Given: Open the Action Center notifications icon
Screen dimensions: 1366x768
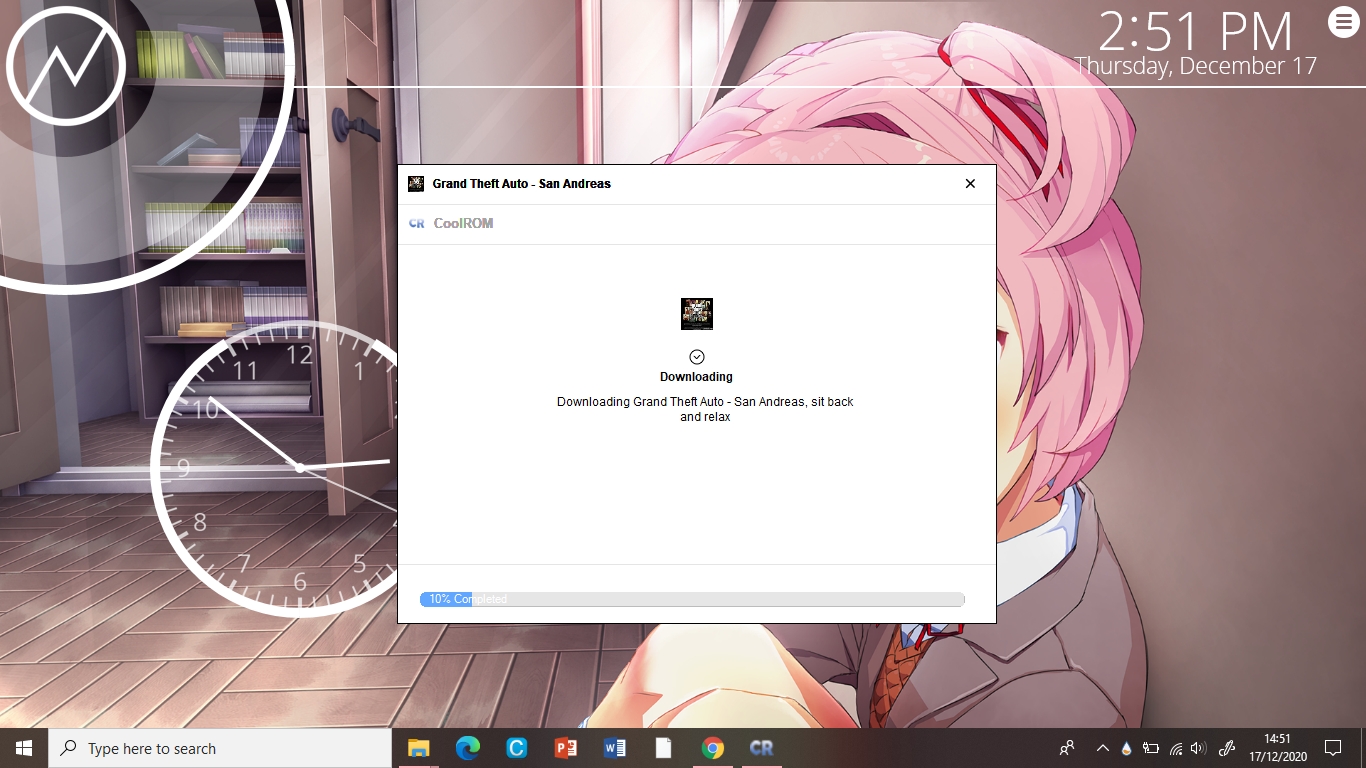Looking at the screenshot, I should point(1333,748).
